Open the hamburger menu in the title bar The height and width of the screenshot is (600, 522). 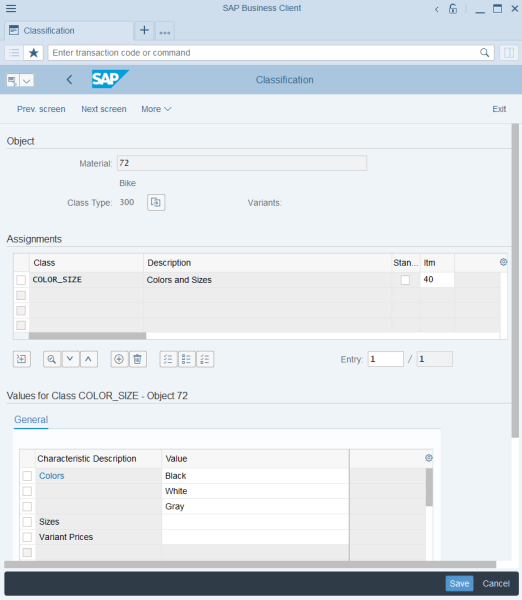coord(11,8)
